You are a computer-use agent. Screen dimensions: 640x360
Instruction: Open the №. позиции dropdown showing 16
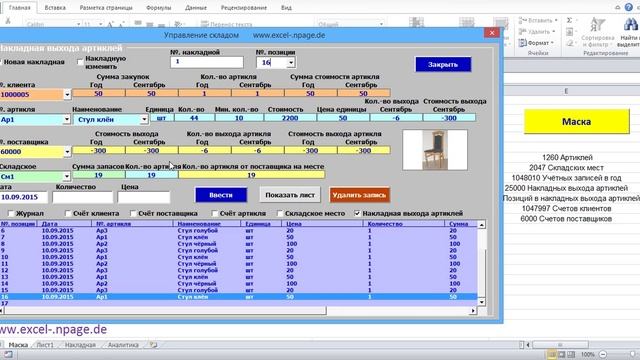pos(291,62)
